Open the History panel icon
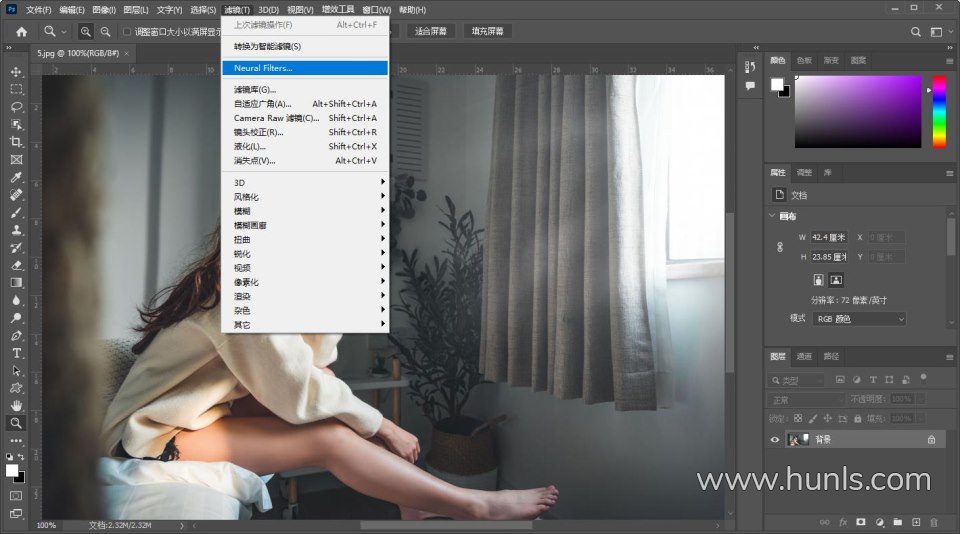 [x=750, y=67]
